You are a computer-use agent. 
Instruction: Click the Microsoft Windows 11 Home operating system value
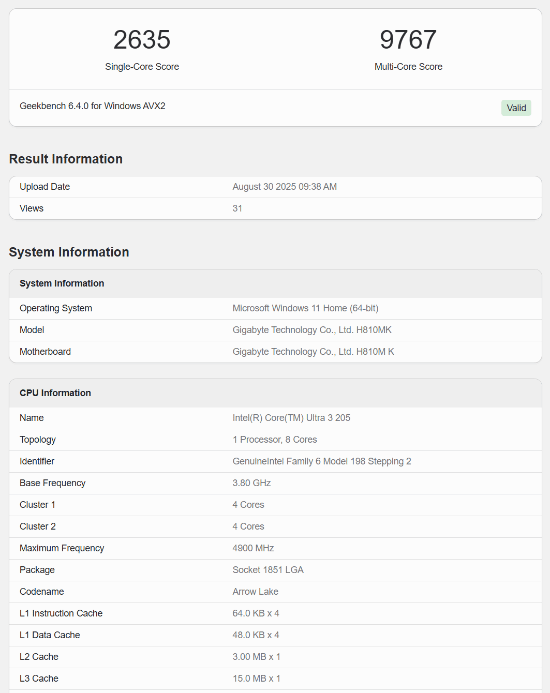(305, 308)
